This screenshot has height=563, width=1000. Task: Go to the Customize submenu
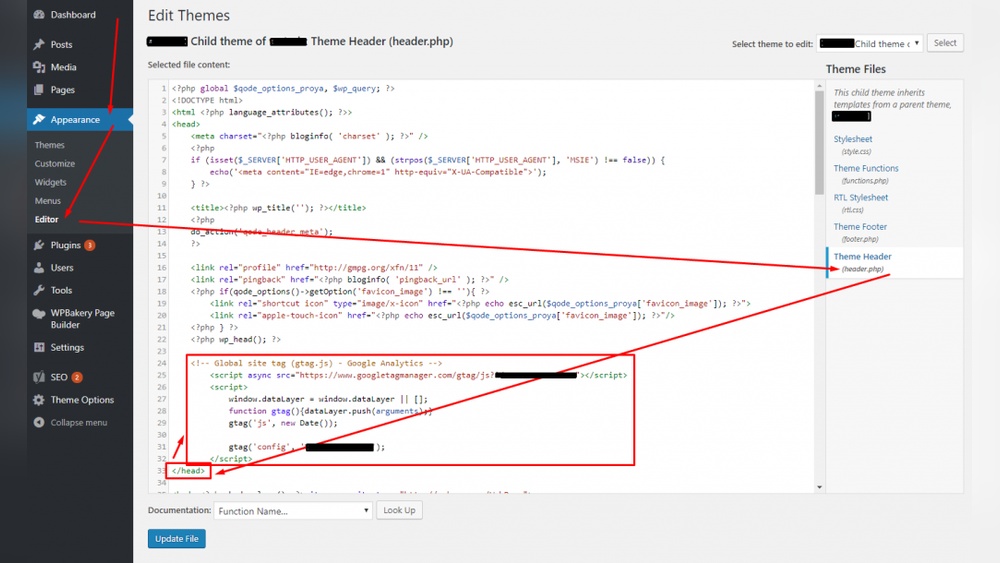pyautogui.click(x=55, y=163)
